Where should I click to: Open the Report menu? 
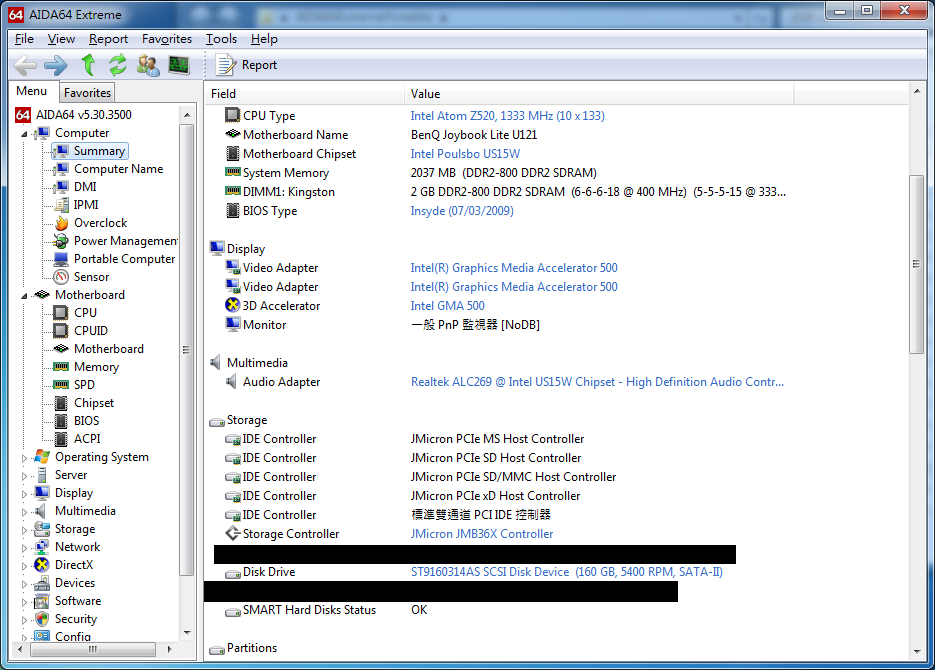108,39
